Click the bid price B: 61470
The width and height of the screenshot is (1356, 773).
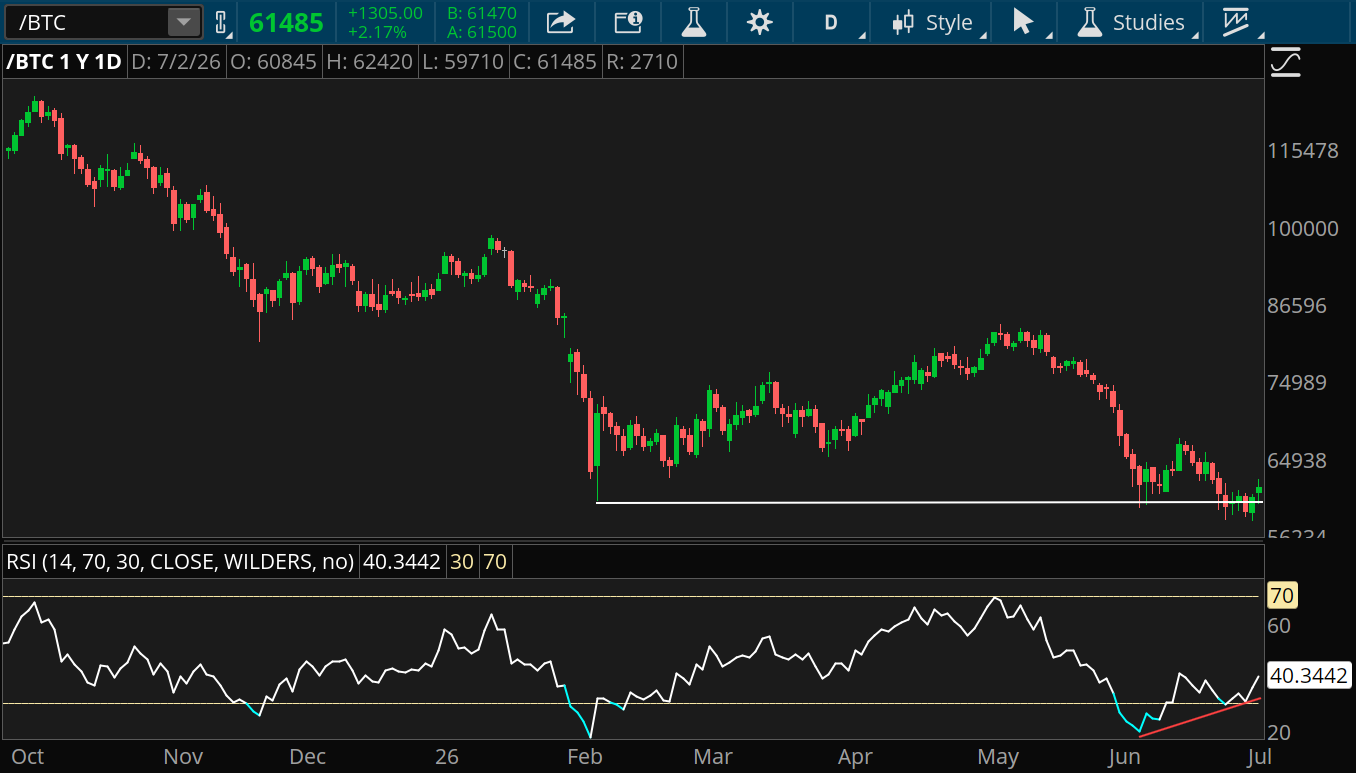pyautogui.click(x=482, y=13)
